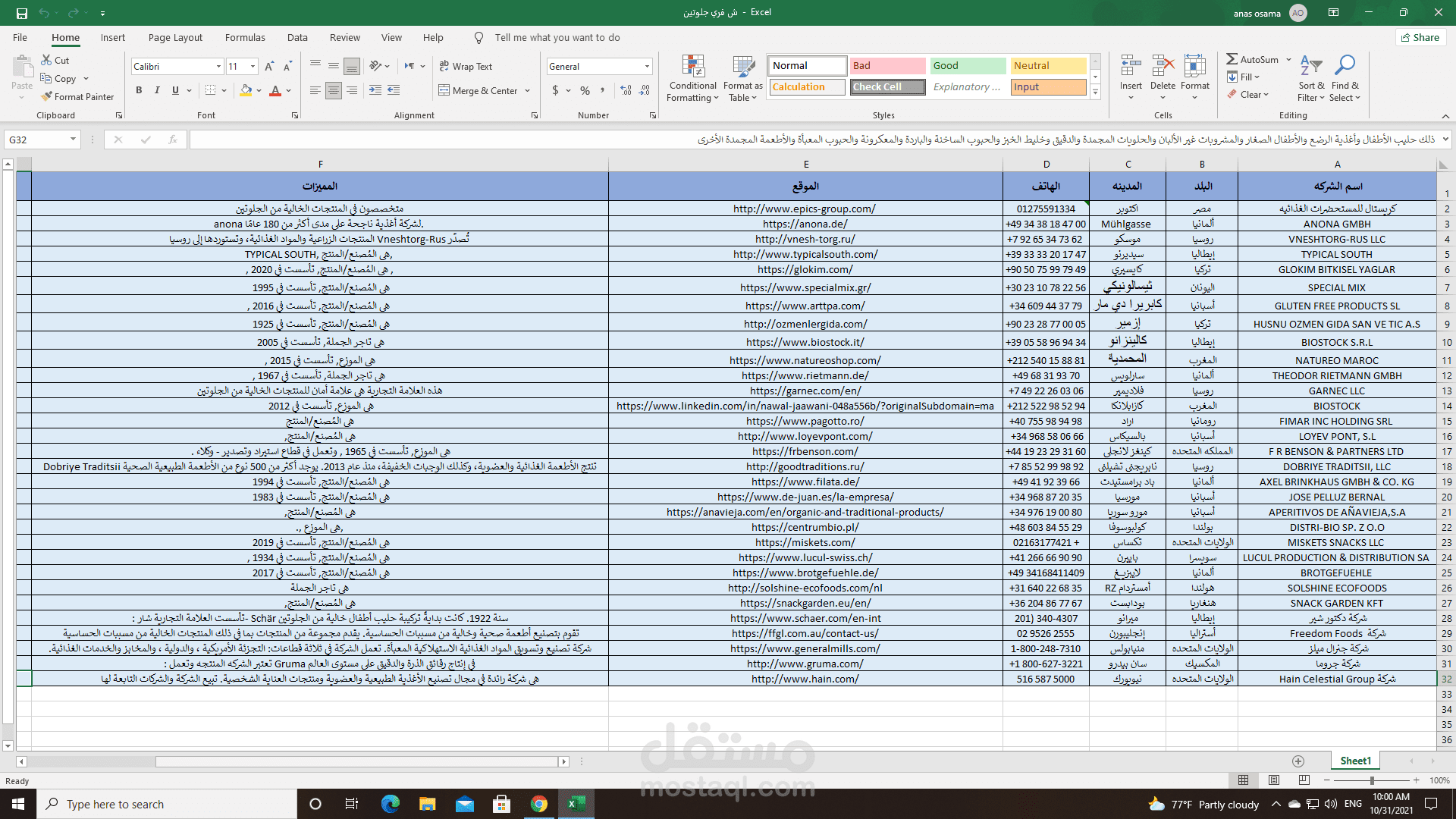
Task: Open Chrome from the Windows taskbar
Action: (x=538, y=804)
